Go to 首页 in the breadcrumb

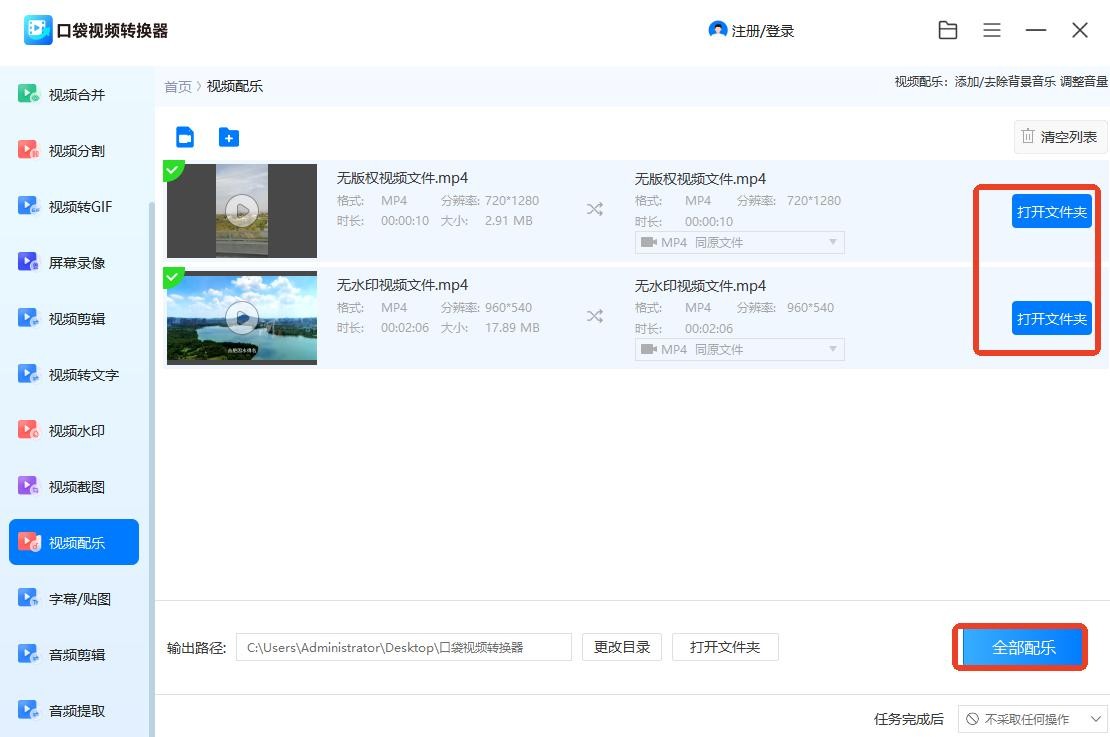pos(178,87)
